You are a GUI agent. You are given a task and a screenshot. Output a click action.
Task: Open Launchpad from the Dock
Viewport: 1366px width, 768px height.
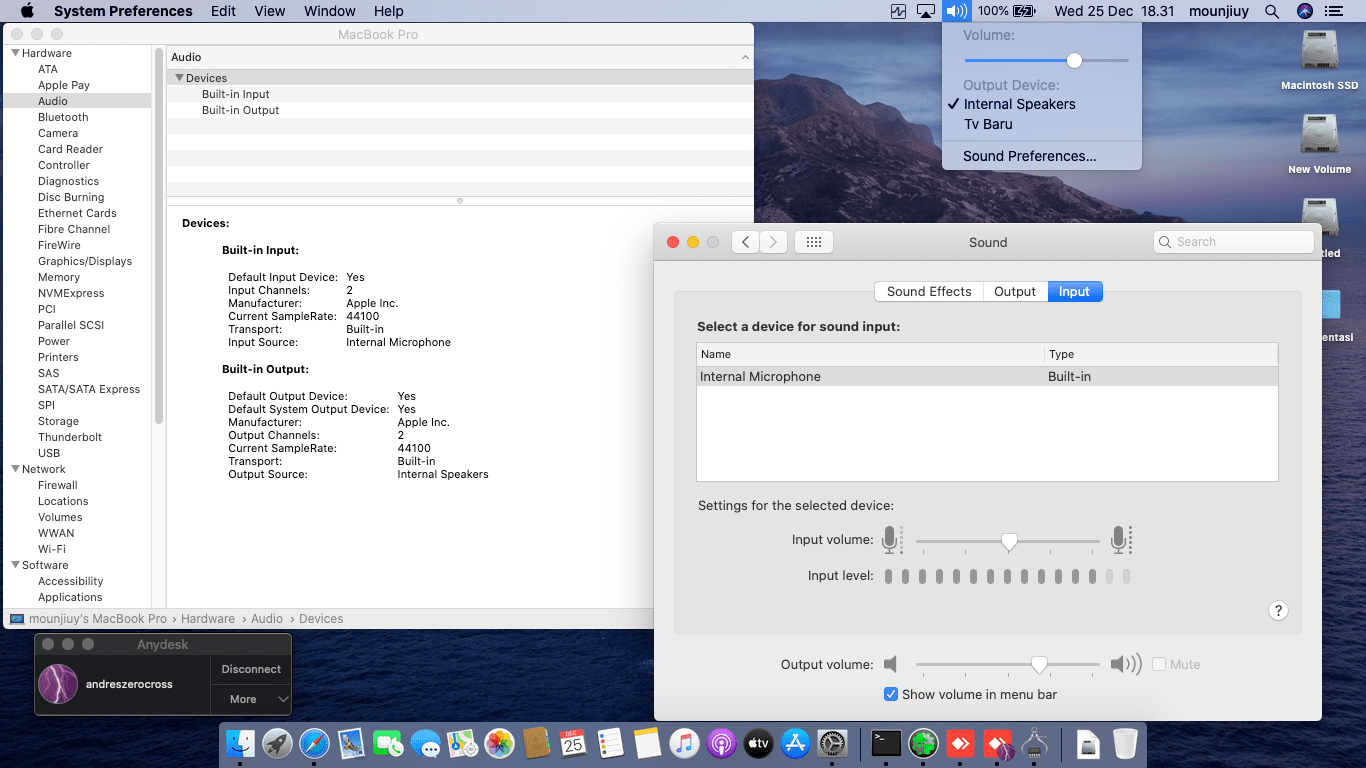(277, 743)
